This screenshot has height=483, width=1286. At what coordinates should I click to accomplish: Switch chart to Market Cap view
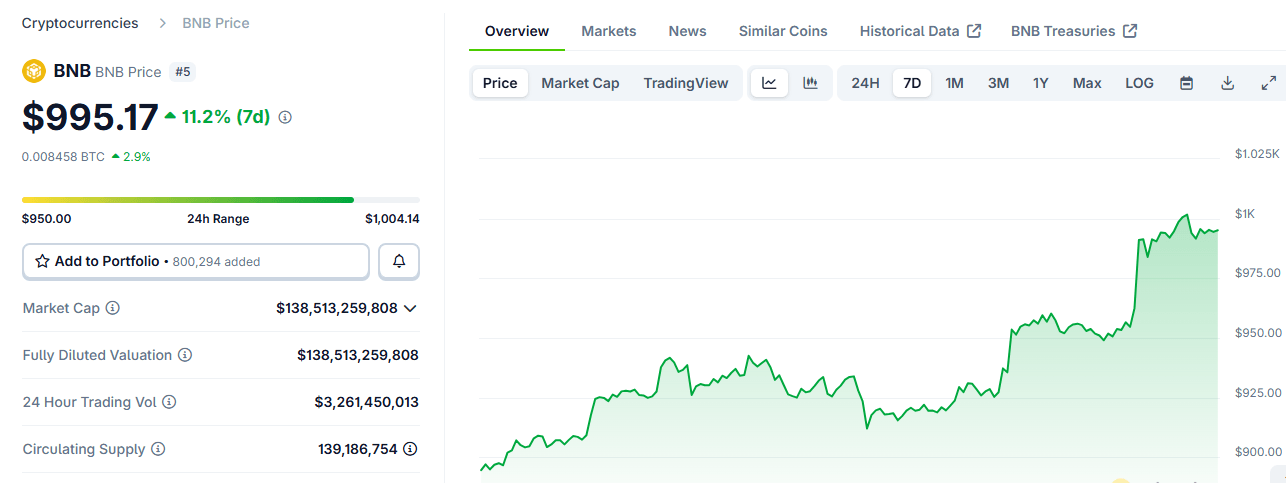(x=580, y=83)
